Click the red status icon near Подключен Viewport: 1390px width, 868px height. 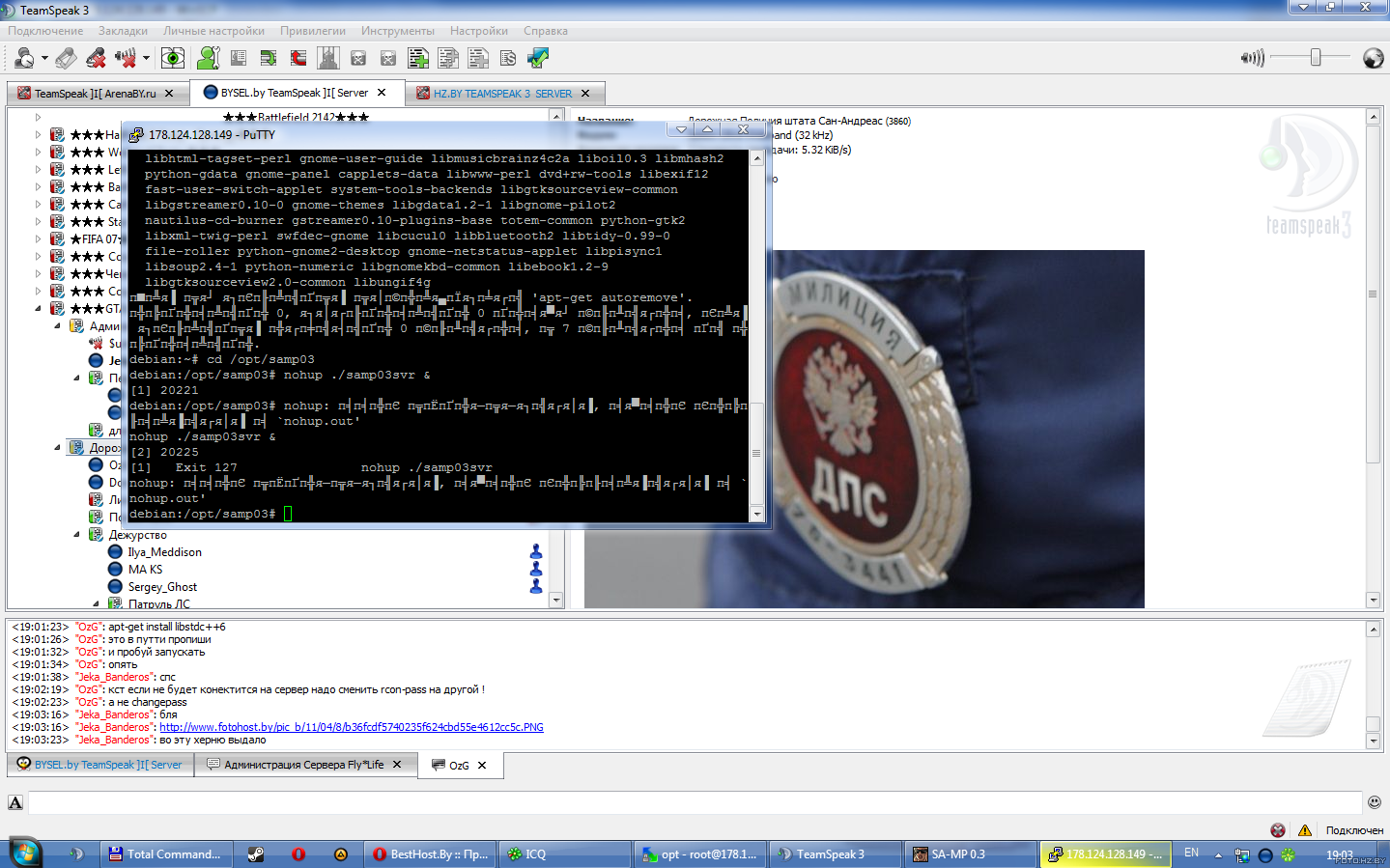pos(1278,830)
